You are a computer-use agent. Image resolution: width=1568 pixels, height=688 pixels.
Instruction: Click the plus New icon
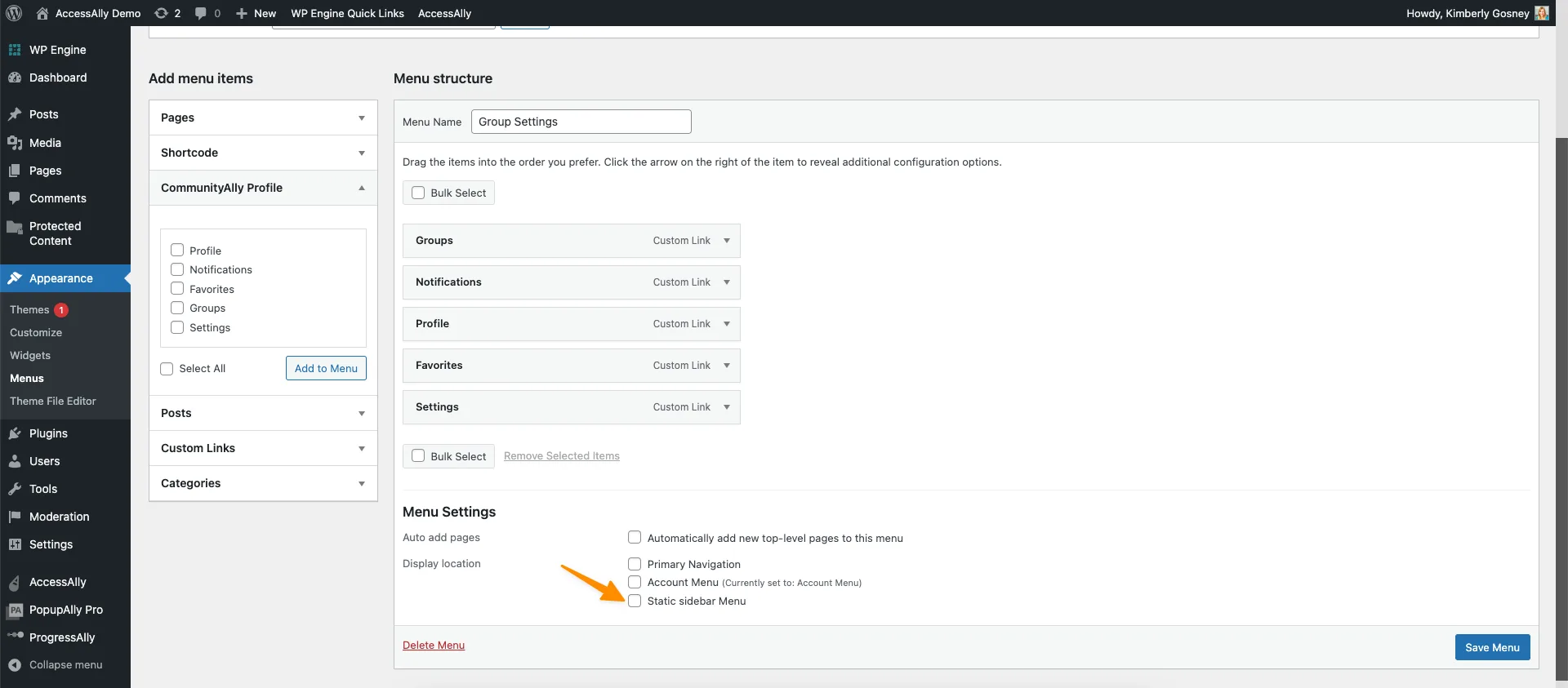(x=242, y=13)
